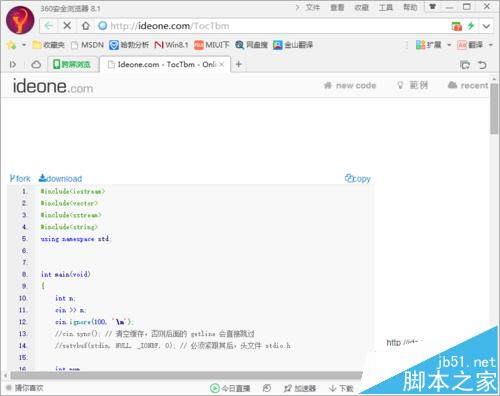Screen dimensions: 500x396
Task: Click the 360 browser logo avatar
Action: [x=20, y=20]
